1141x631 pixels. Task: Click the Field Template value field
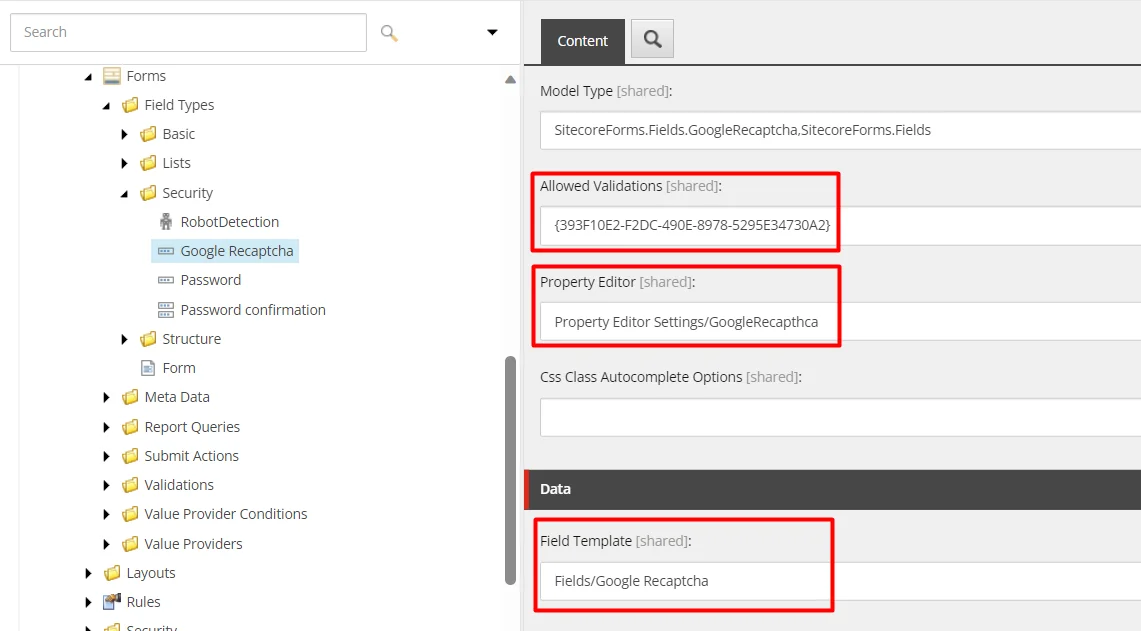click(x=840, y=582)
